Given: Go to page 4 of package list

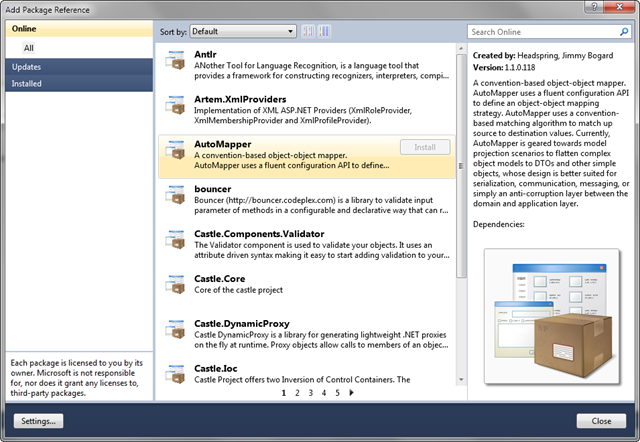Looking at the screenshot, I should (x=324, y=393).
